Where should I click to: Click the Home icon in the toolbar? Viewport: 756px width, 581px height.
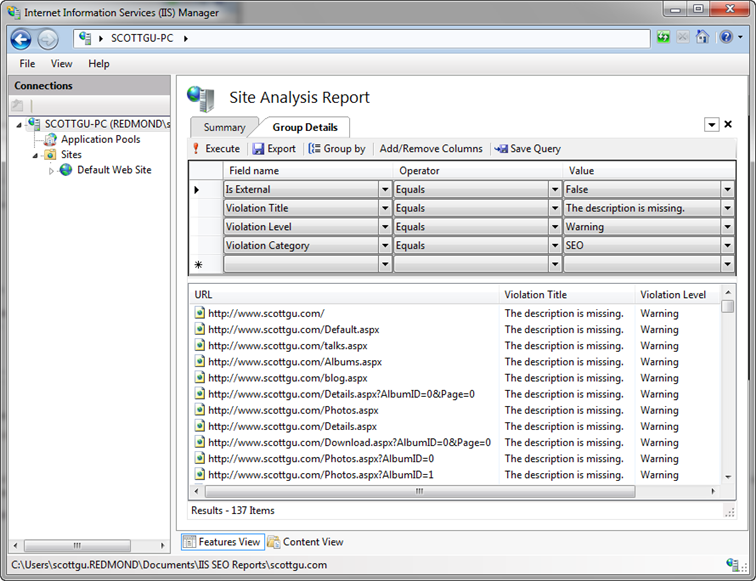tap(702, 37)
